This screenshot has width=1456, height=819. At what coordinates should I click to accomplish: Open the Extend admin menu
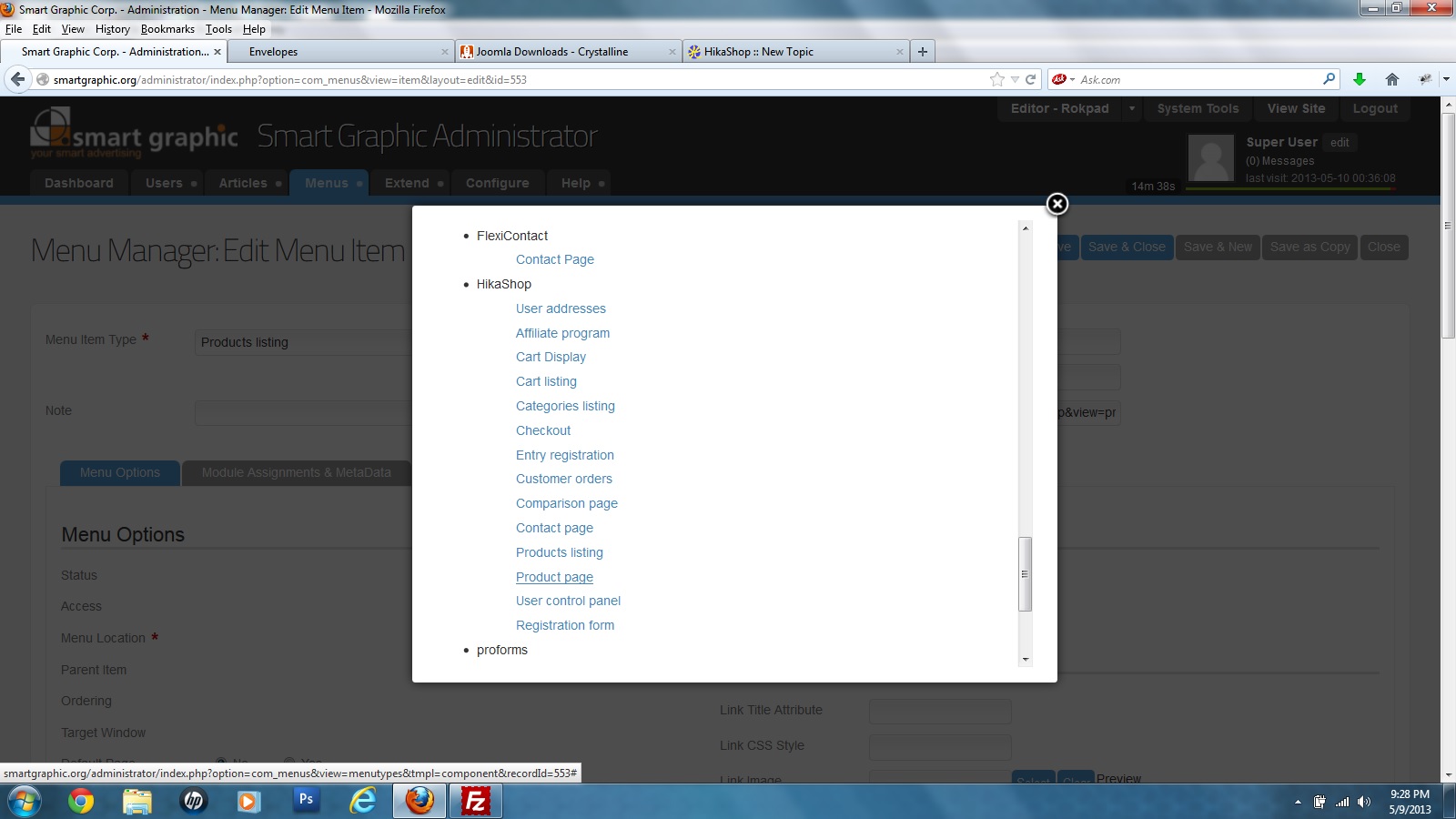click(x=410, y=183)
